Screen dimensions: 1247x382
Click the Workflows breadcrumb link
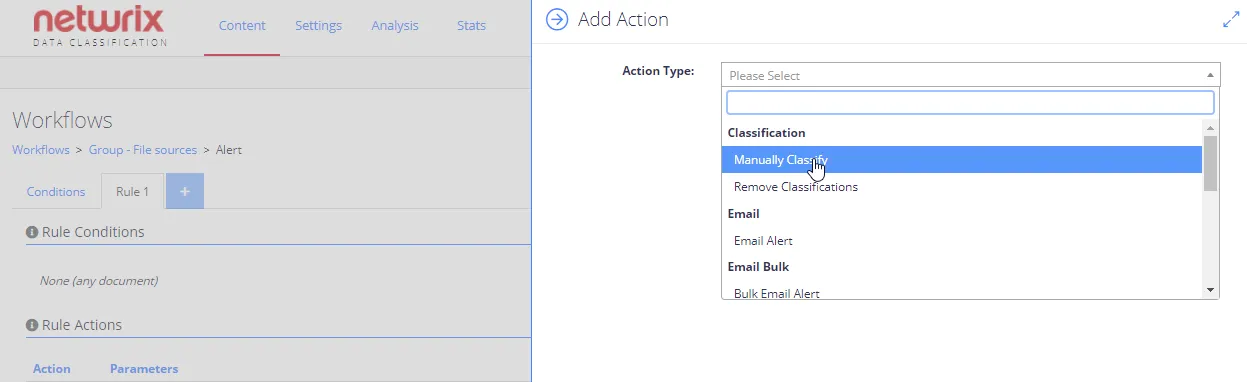(x=41, y=150)
